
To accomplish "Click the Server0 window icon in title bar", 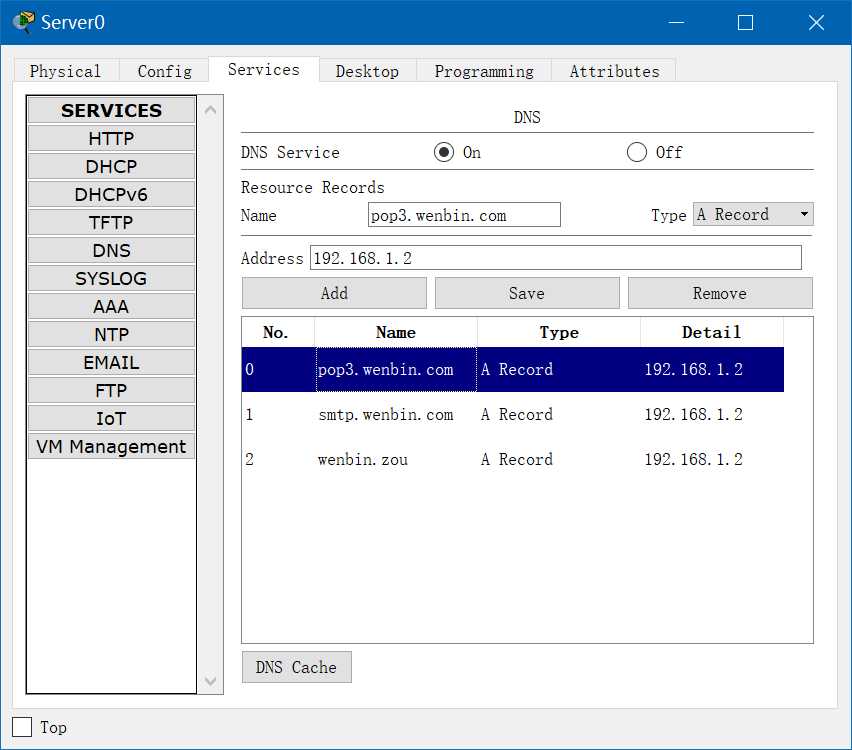I will point(23,22).
